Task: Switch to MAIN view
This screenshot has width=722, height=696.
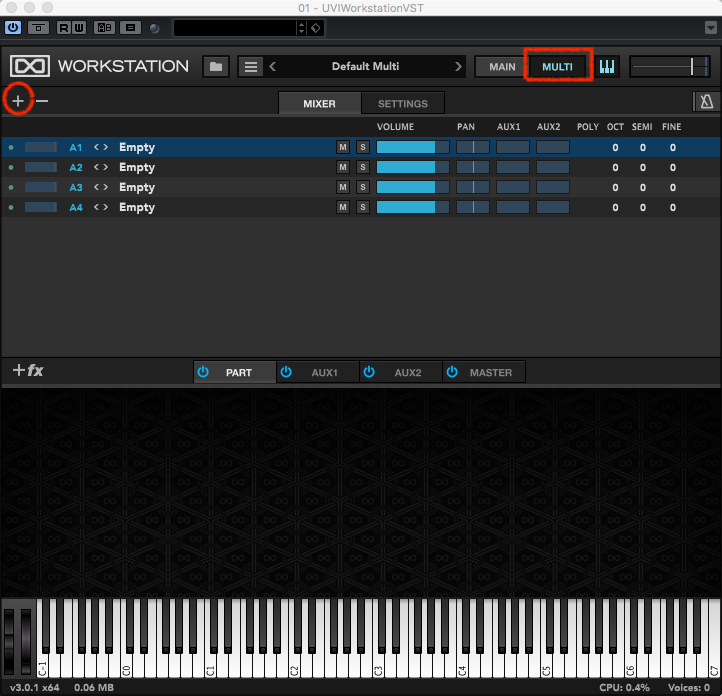Action: pos(502,67)
